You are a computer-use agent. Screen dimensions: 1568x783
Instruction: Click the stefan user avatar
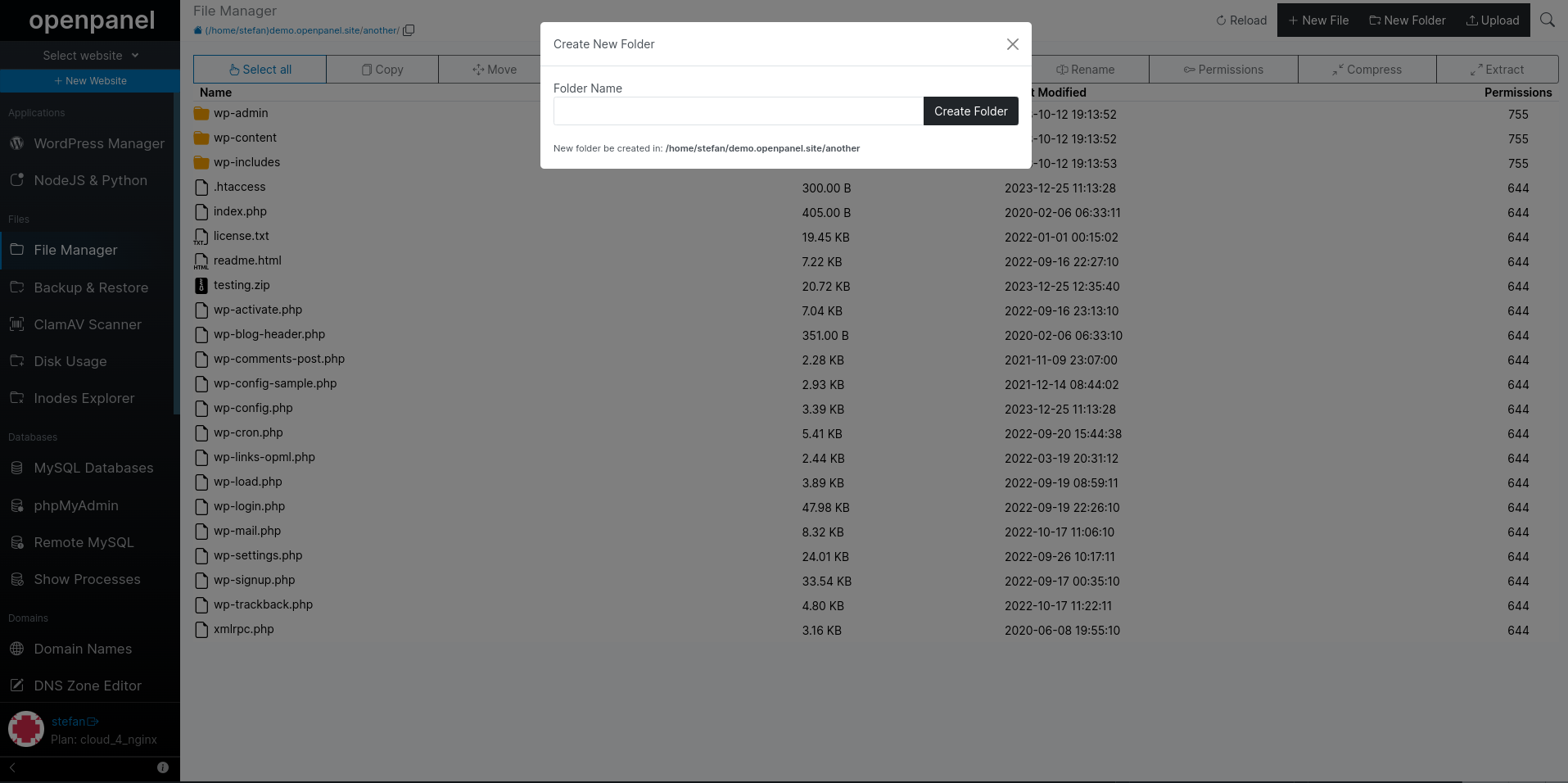tap(26, 729)
